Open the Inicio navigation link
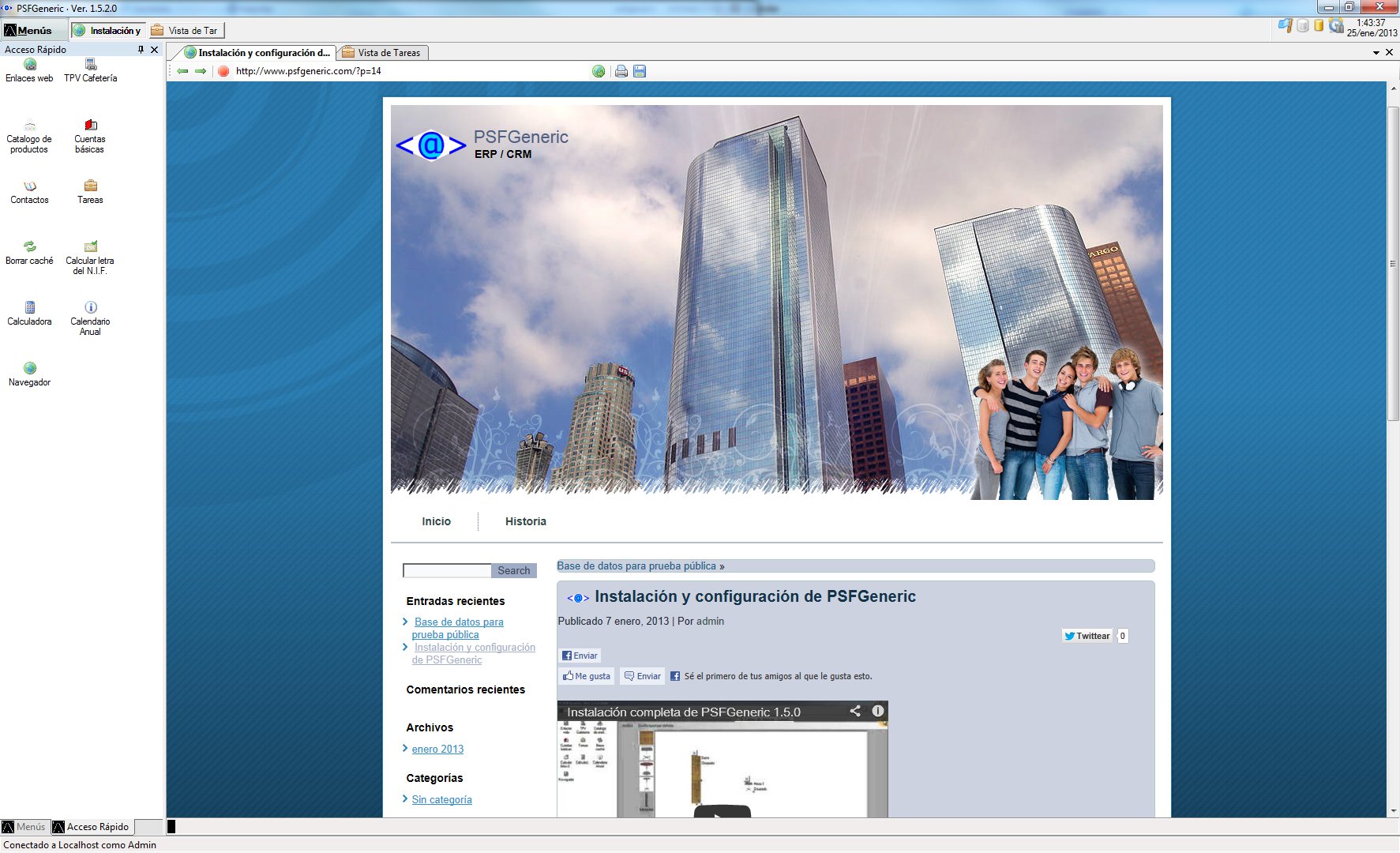This screenshot has height=853, width=1400. tap(436, 521)
